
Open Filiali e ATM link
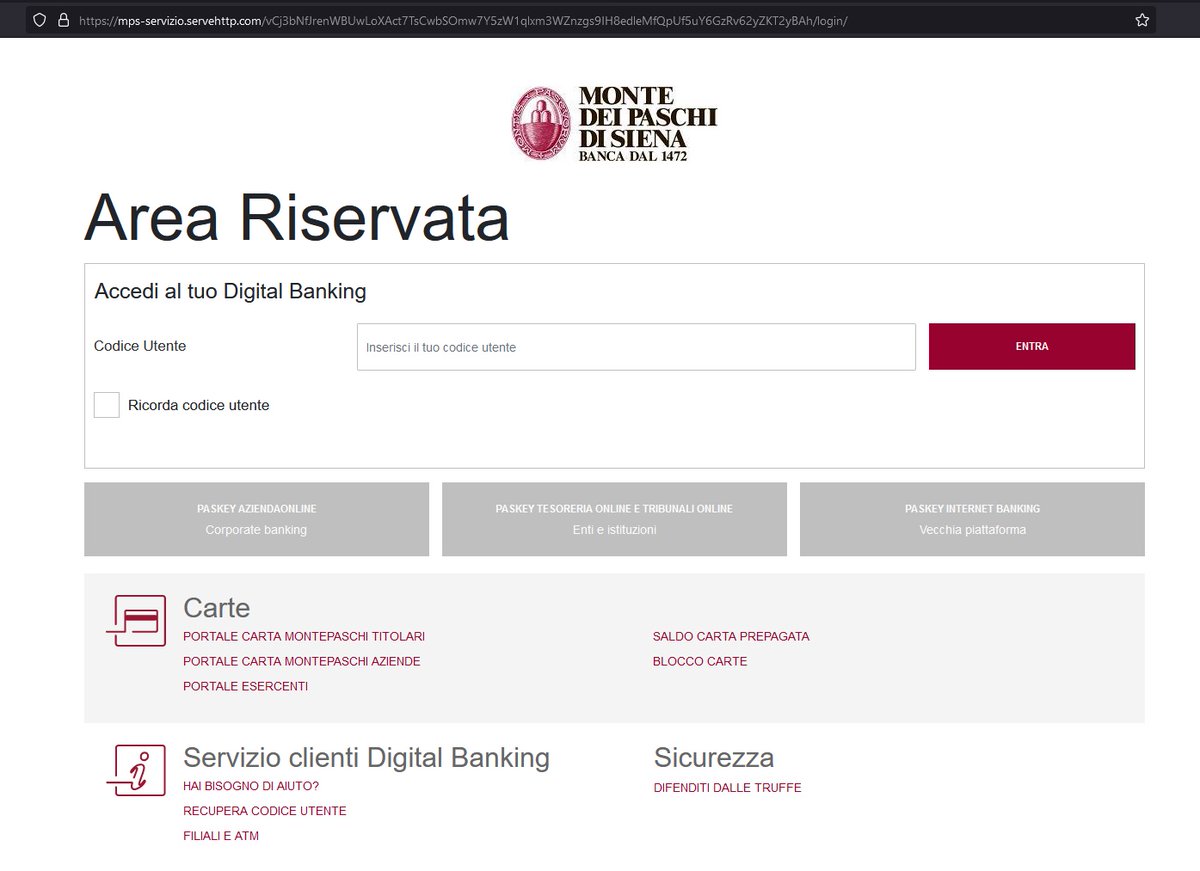tap(221, 837)
